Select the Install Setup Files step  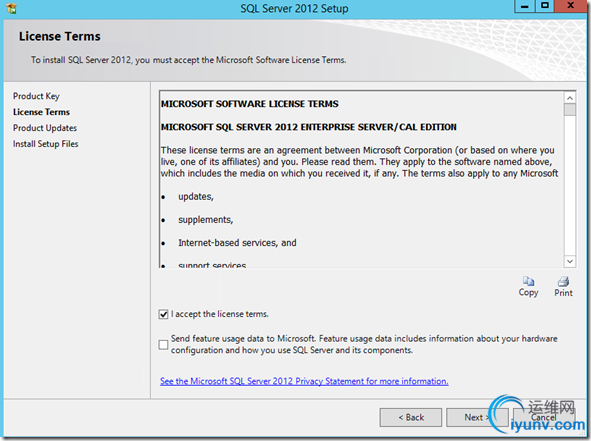point(46,144)
